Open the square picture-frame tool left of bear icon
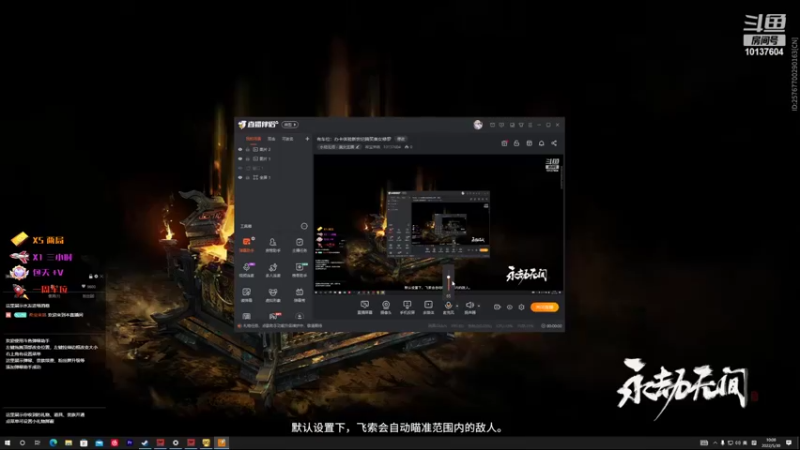This screenshot has height=450, width=800. 246,294
